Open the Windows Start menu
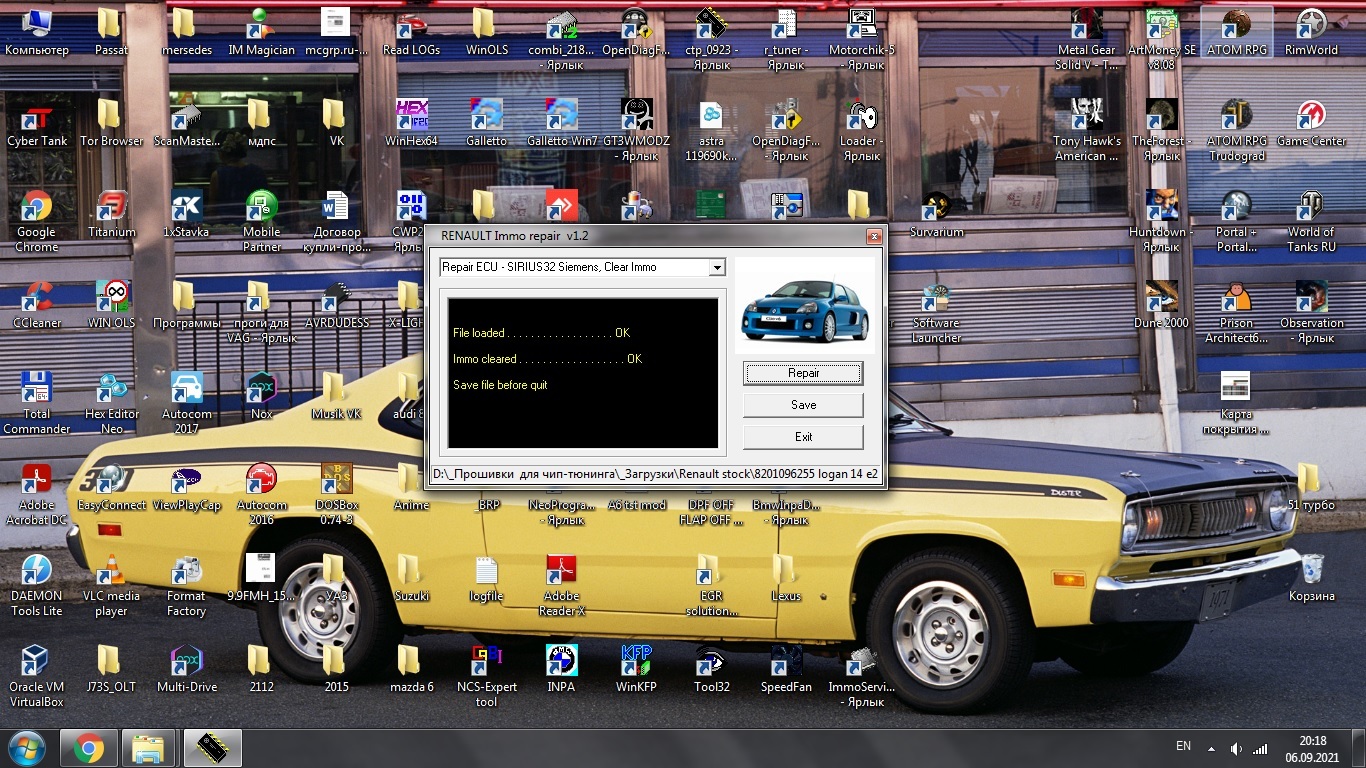Image resolution: width=1366 pixels, height=768 pixels. tap(25, 747)
